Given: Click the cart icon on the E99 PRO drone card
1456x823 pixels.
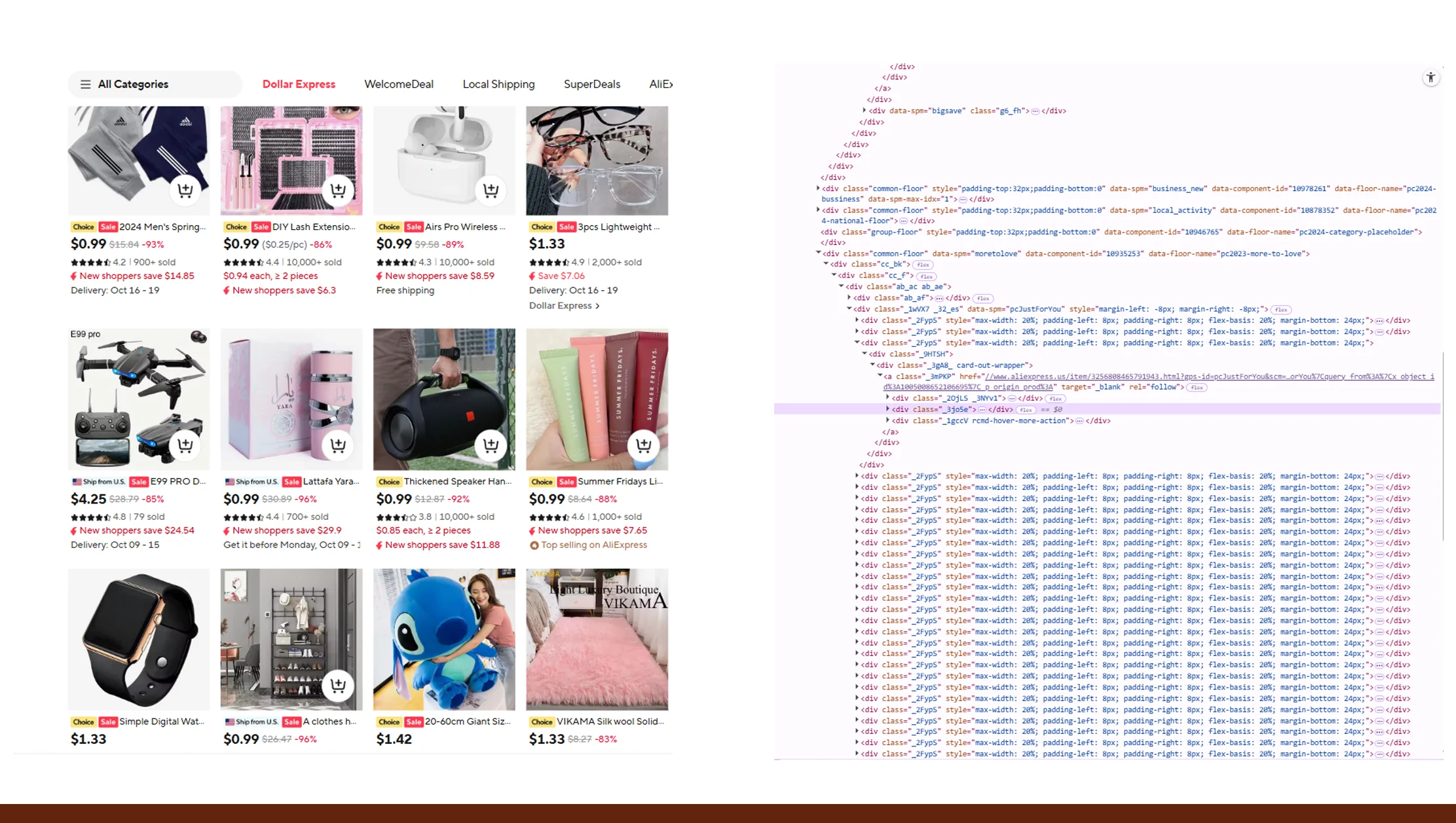Looking at the screenshot, I should 186,445.
